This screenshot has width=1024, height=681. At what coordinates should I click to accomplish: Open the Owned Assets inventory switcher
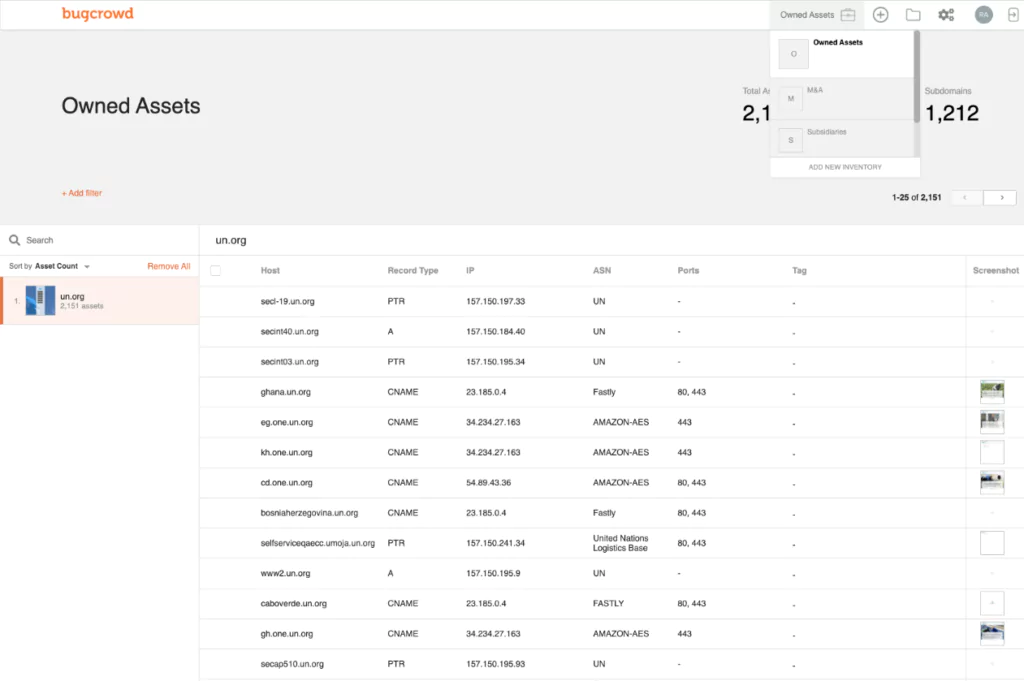[x=817, y=14]
